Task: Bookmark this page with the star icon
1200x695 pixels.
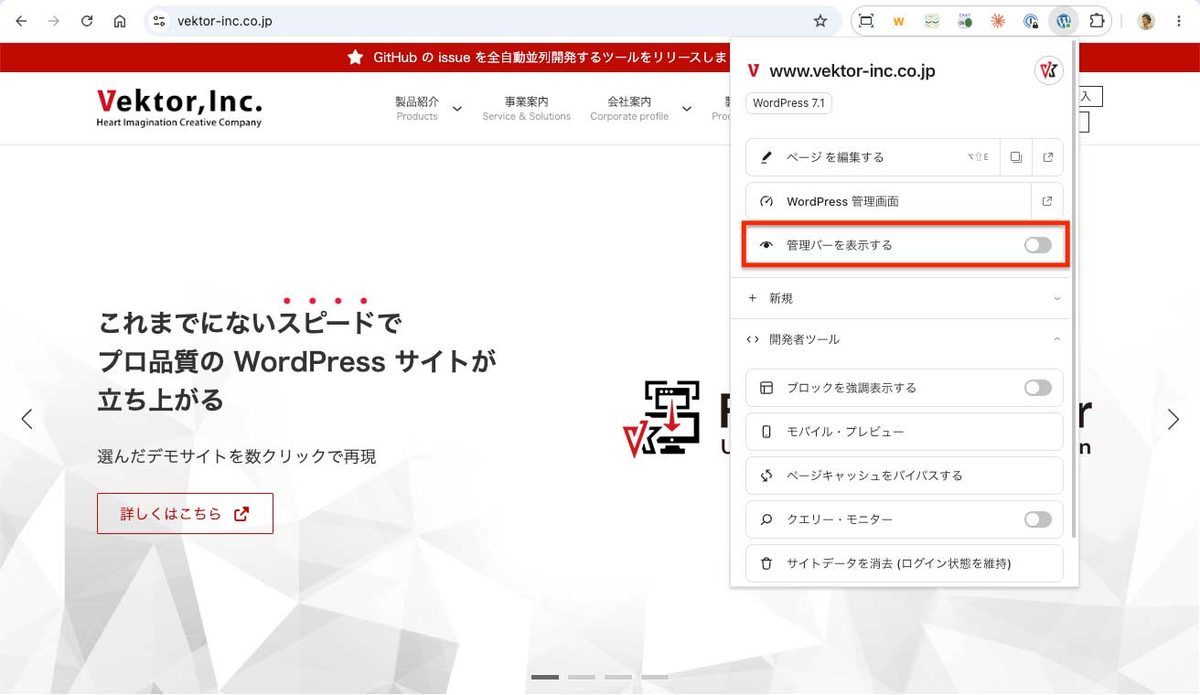Action: coord(820,21)
